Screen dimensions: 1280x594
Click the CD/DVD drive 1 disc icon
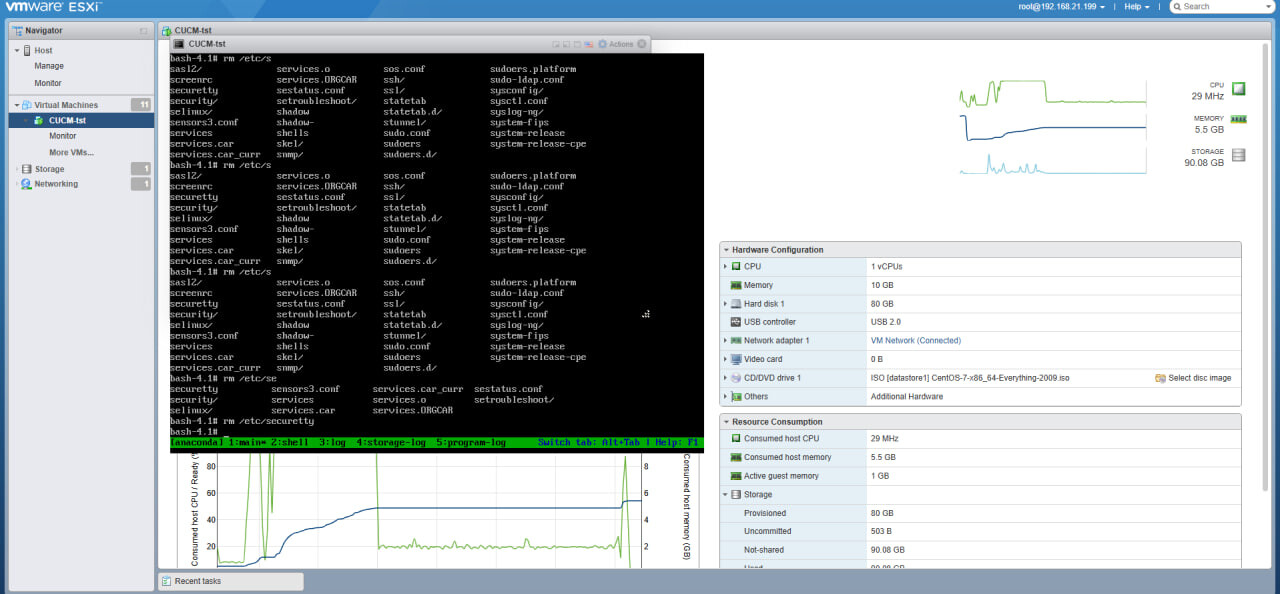coord(736,378)
